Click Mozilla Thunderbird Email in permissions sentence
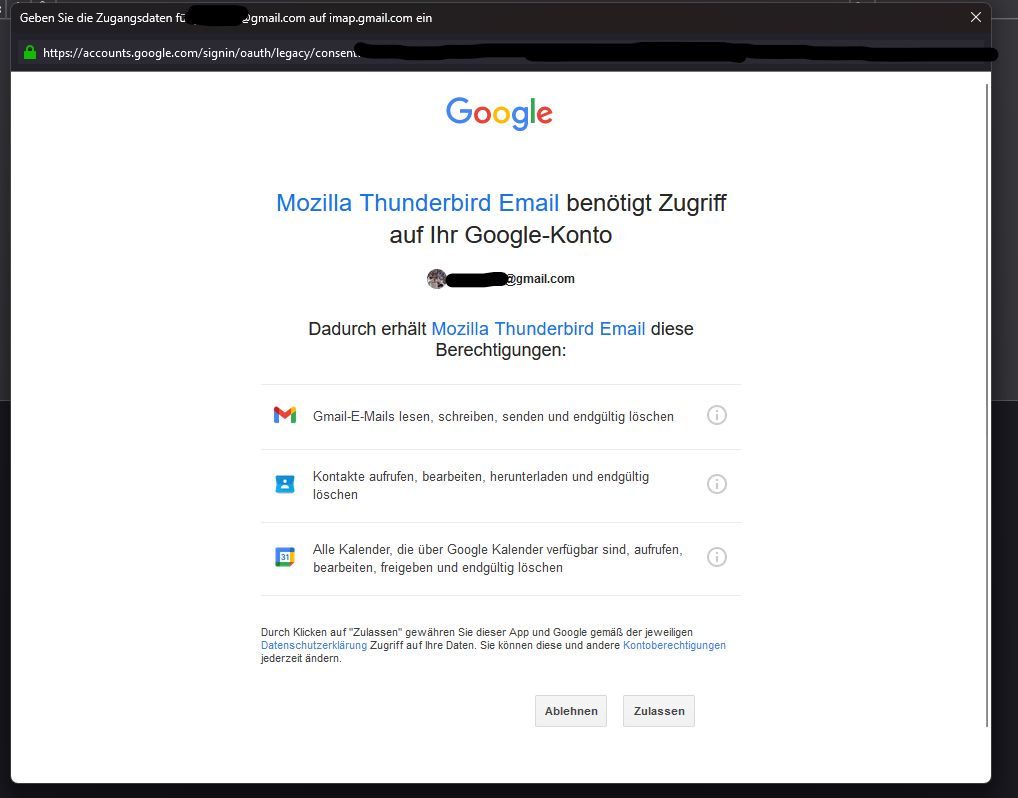This screenshot has width=1018, height=798. 538,329
